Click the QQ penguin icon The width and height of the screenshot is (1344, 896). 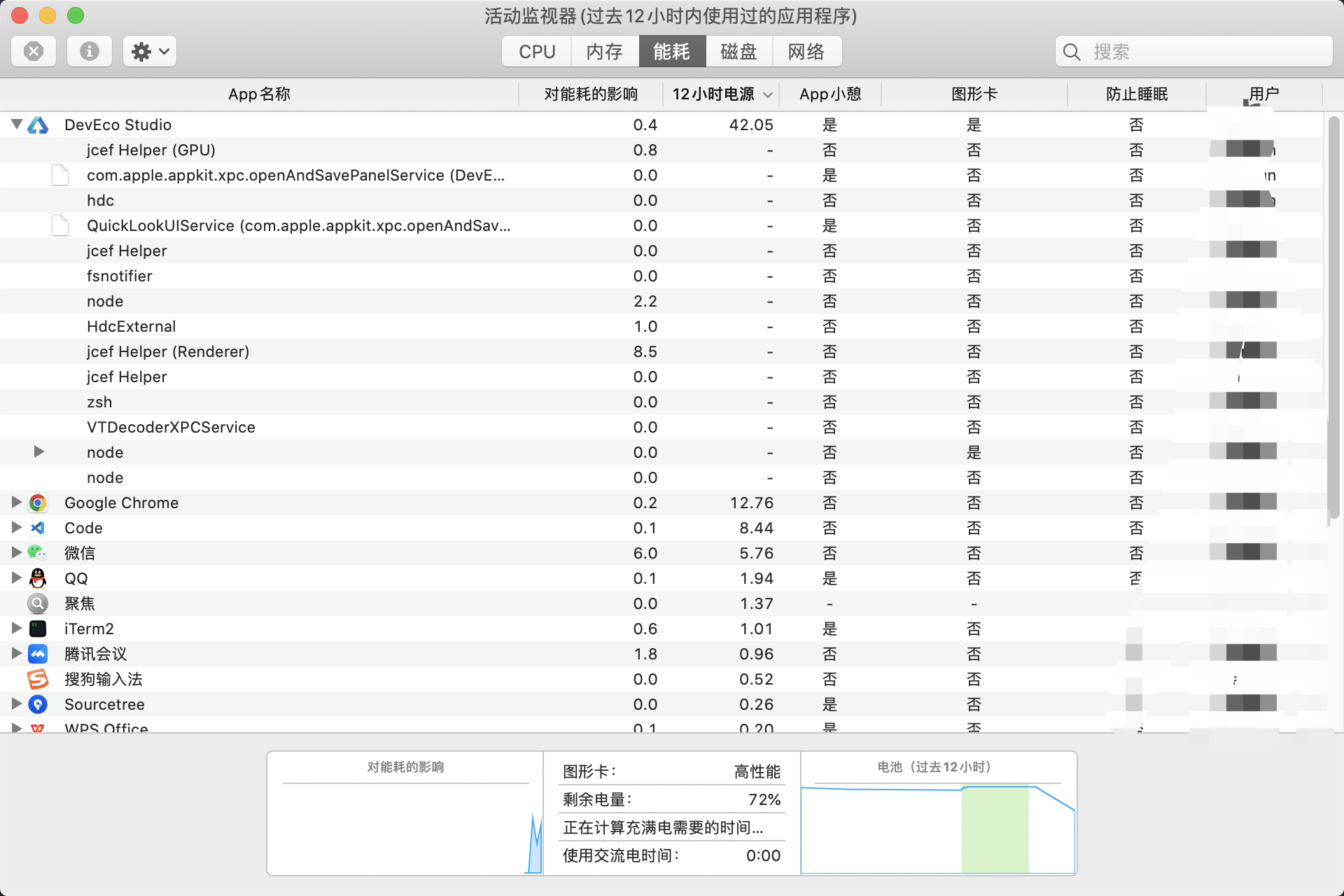[x=38, y=578]
